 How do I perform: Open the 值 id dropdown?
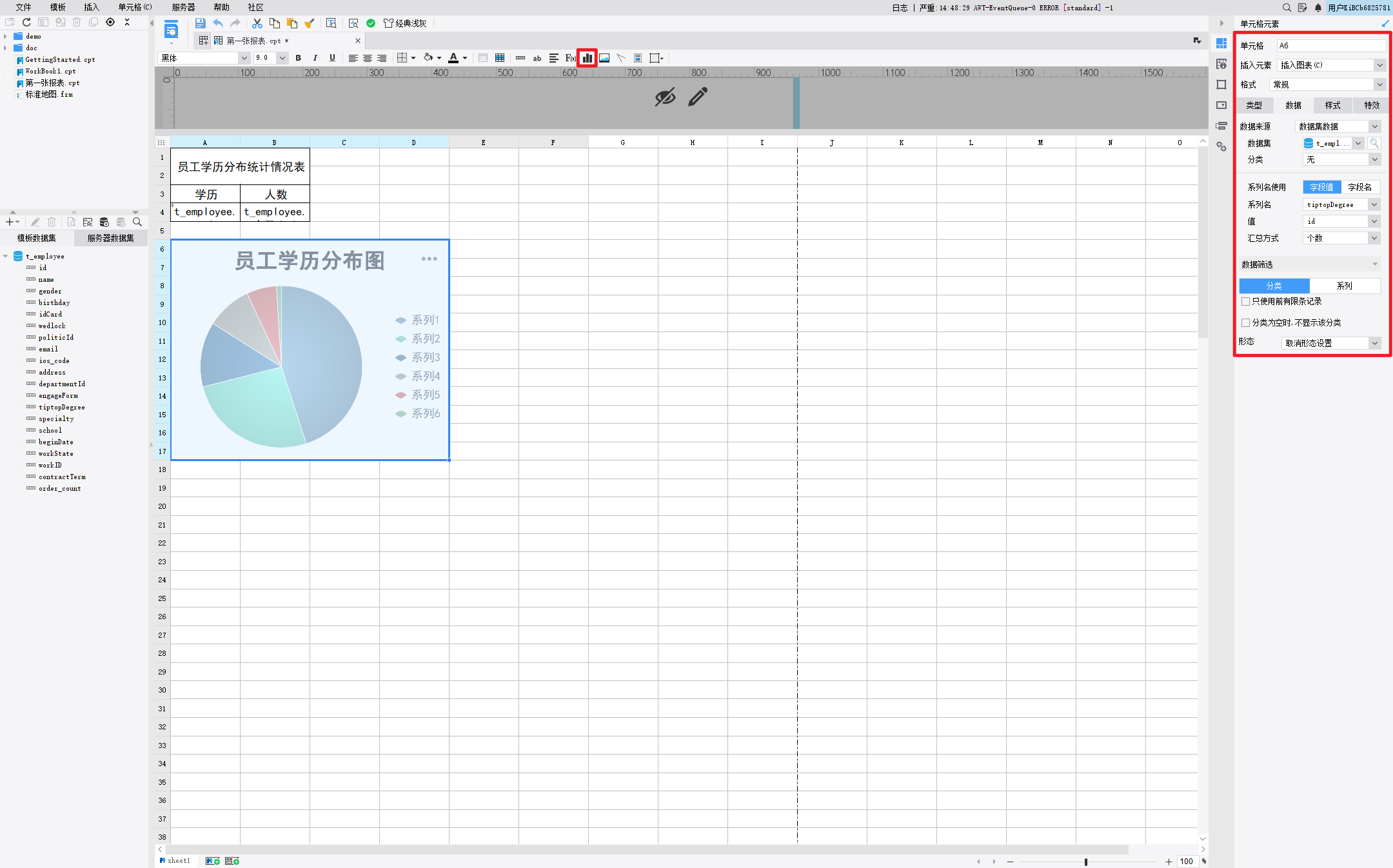pos(1341,221)
